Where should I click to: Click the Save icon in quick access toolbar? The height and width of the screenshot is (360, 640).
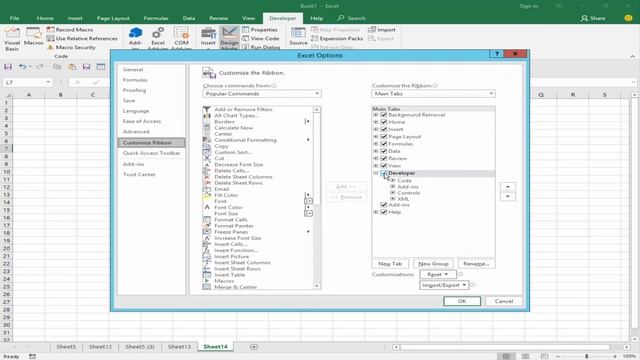pyautogui.click(x=8, y=67)
